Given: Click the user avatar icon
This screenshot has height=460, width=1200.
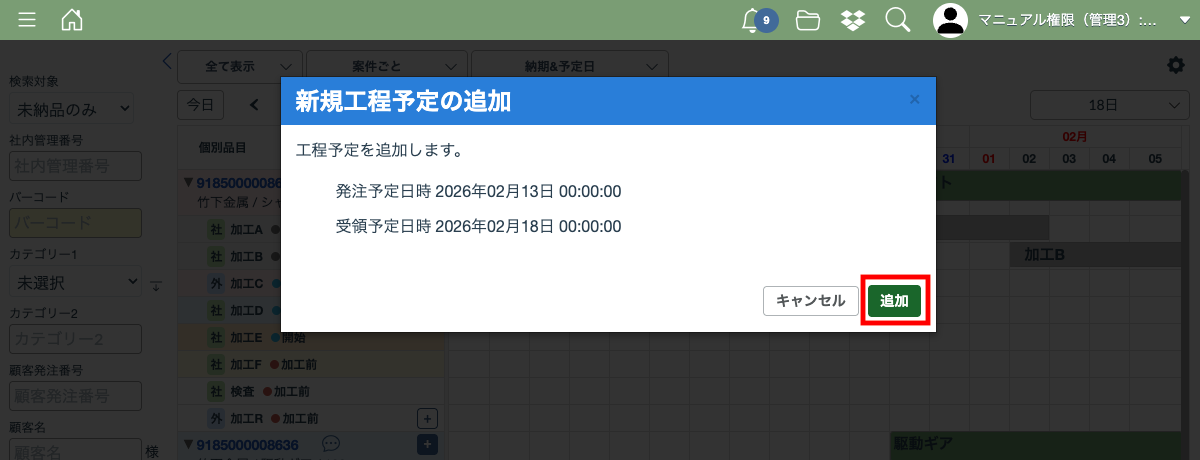Looking at the screenshot, I should (x=951, y=20).
